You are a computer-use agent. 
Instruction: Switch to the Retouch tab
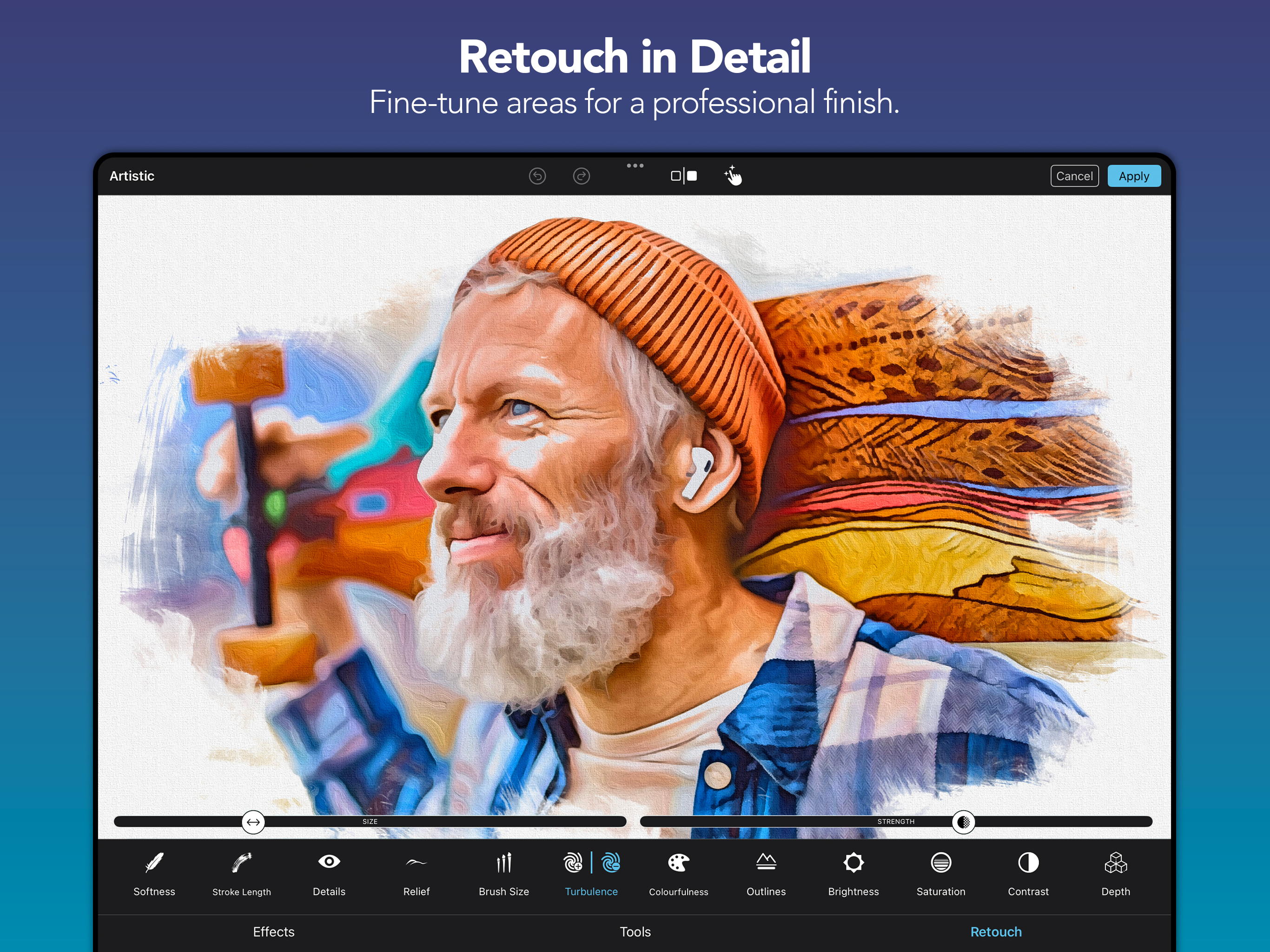tap(996, 932)
